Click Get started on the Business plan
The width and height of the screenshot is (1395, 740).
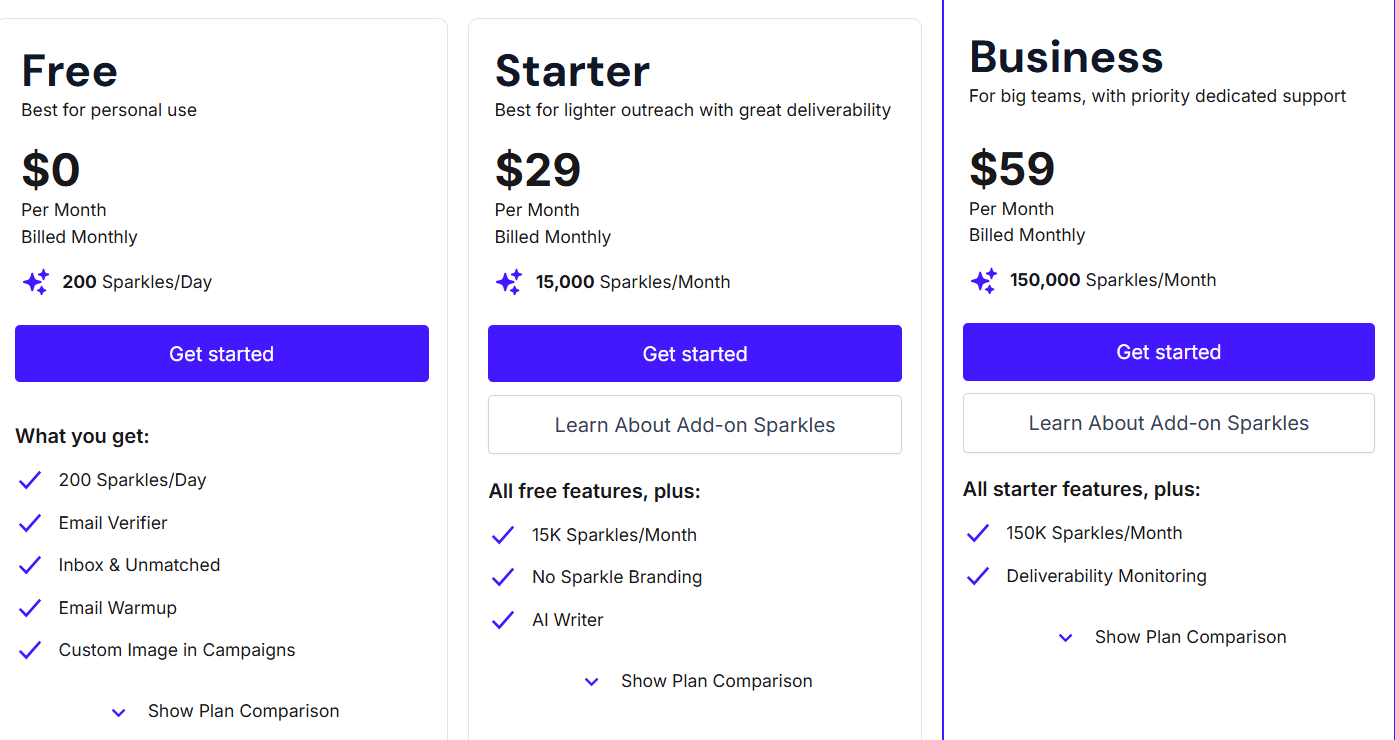[x=1168, y=351]
